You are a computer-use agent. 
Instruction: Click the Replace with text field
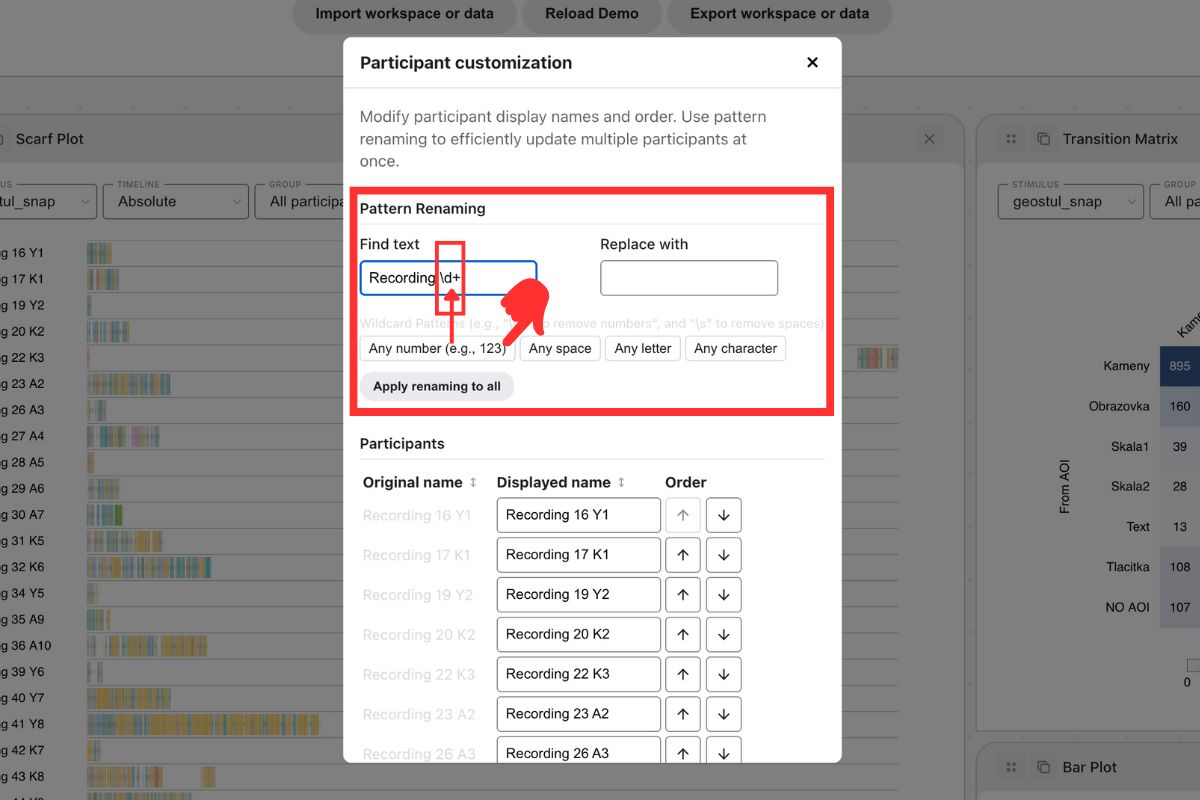[689, 278]
